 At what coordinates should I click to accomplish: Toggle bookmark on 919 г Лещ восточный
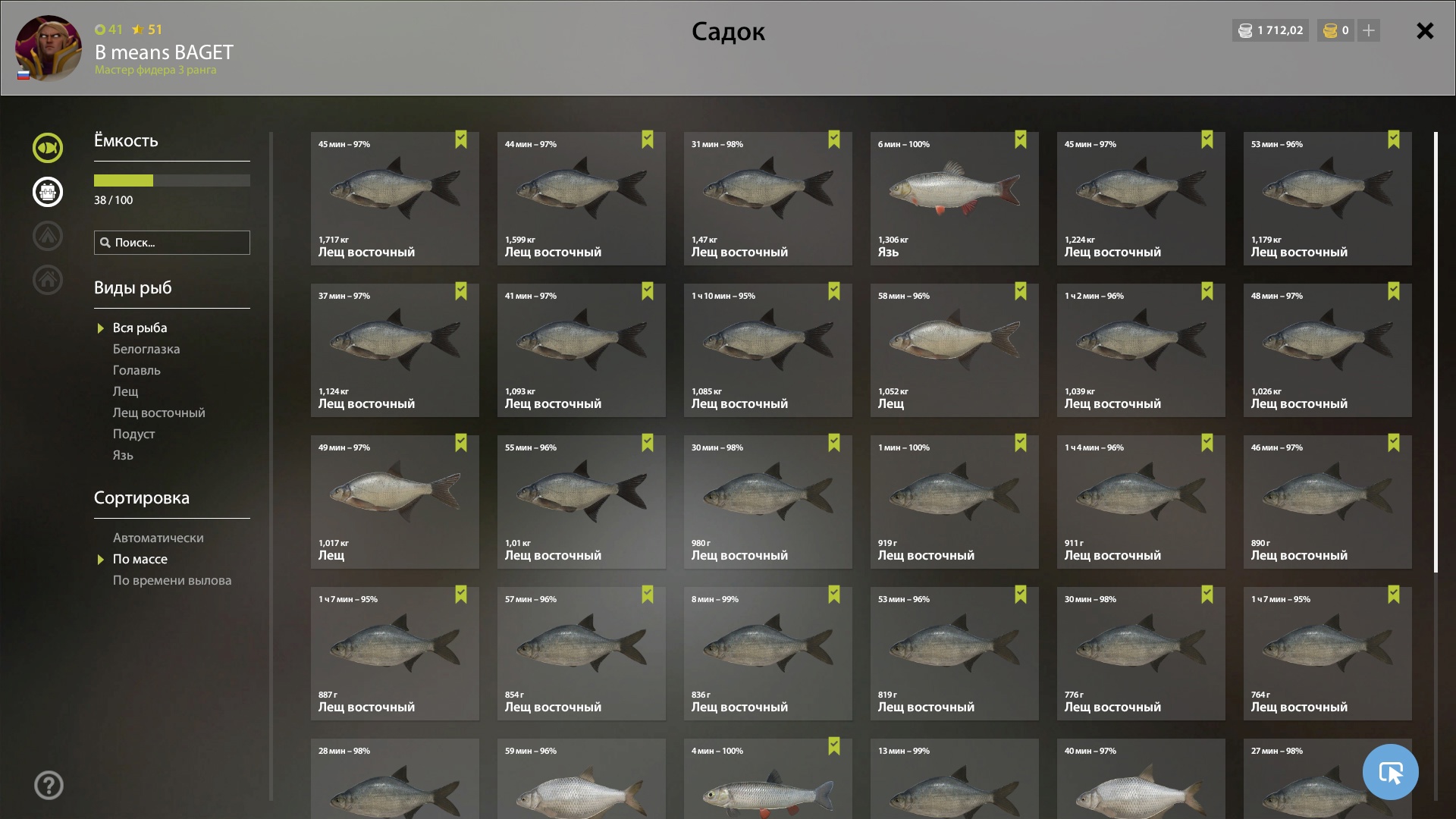[x=1021, y=443]
